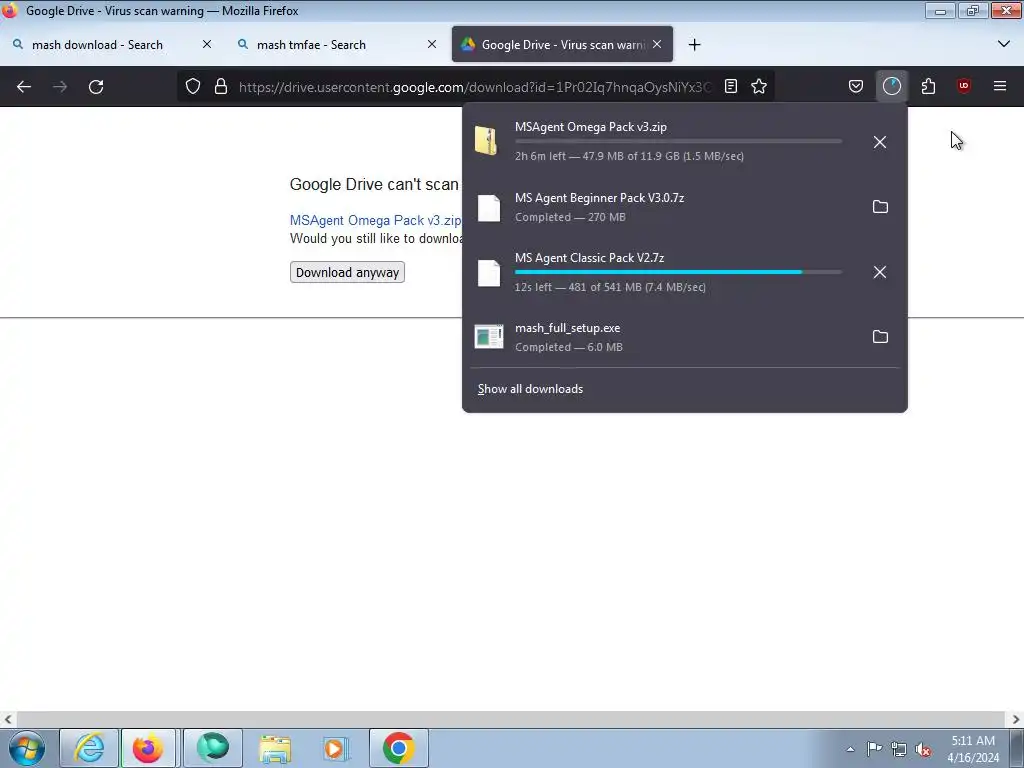Save page to Pocket
The height and width of the screenshot is (768, 1024).
tap(856, 86)
